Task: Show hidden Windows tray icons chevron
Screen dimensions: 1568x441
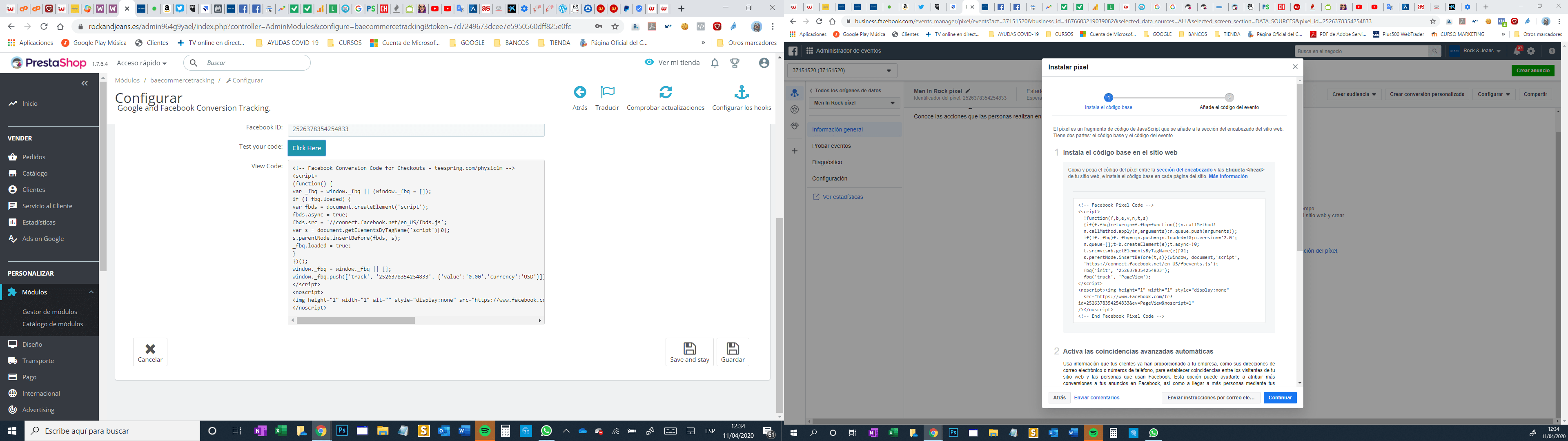Action: coord(566,431)
